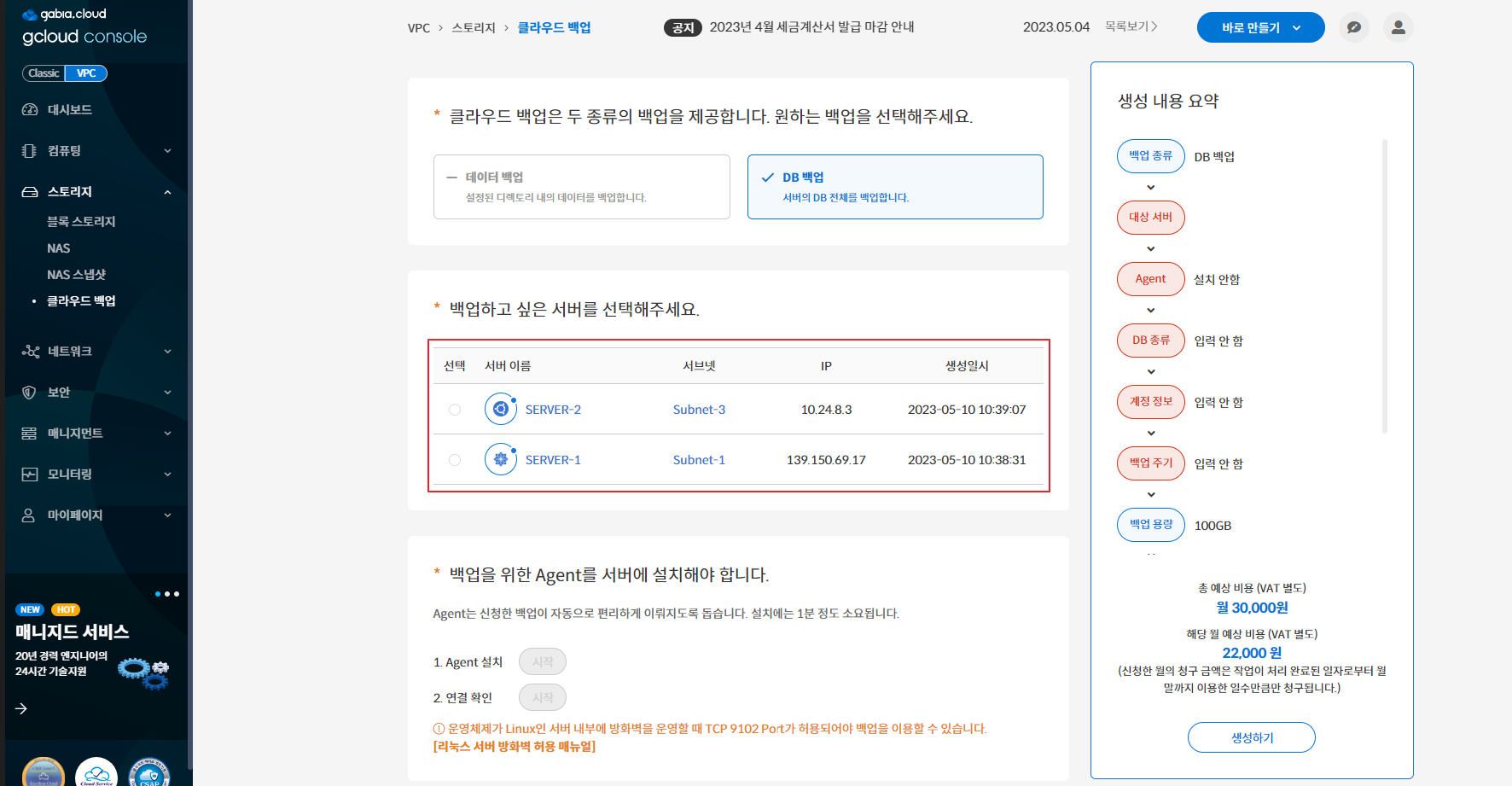
Task: Open the 바로 만들기 dropdown button
Action: pos(1260,27)
